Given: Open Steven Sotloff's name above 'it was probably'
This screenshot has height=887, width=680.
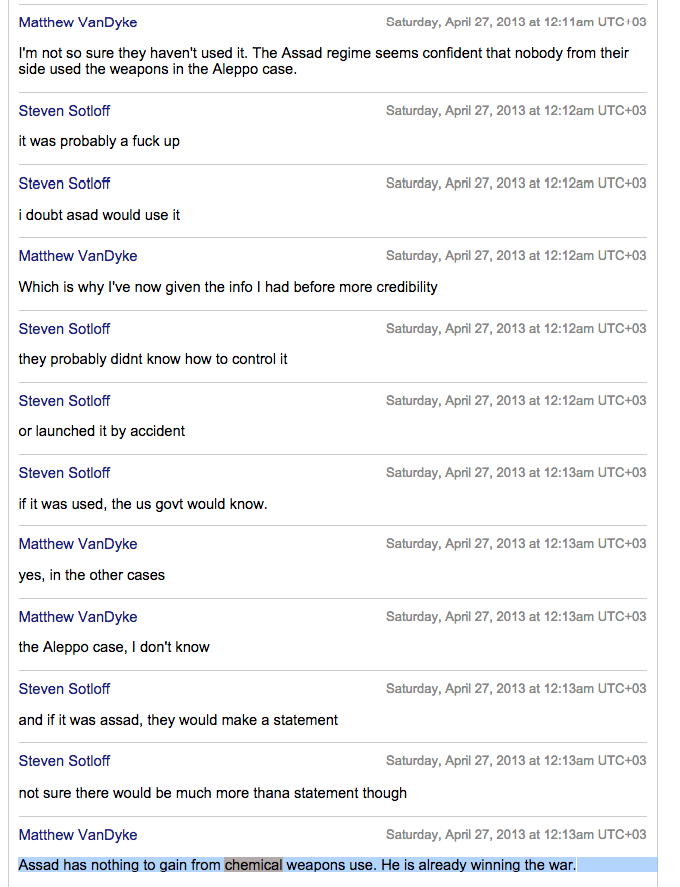Looking at the screenshot, I should tap(64, 111).
